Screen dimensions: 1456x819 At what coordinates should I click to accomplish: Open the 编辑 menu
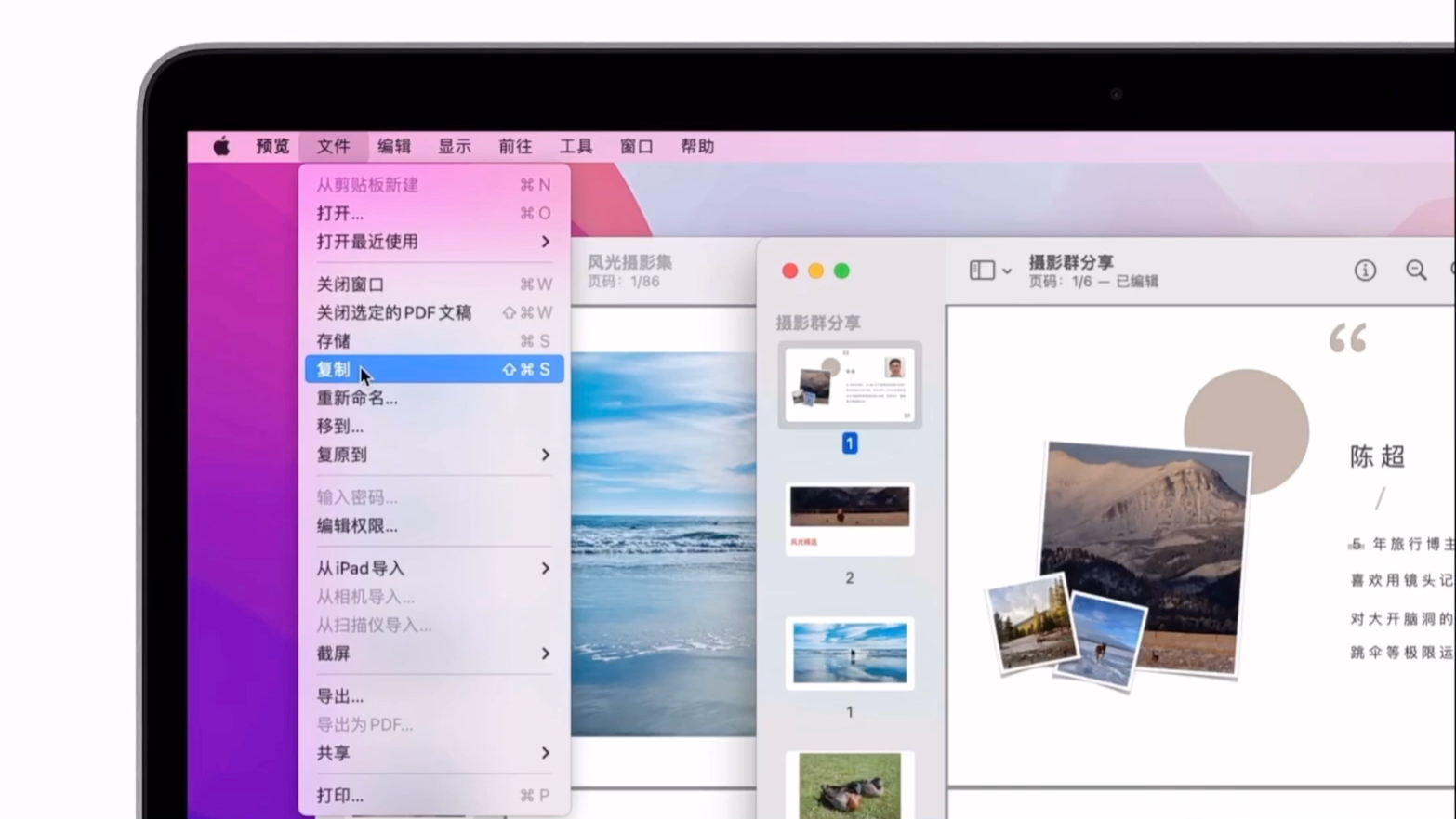pyautogui.click(x=393, y=146)
